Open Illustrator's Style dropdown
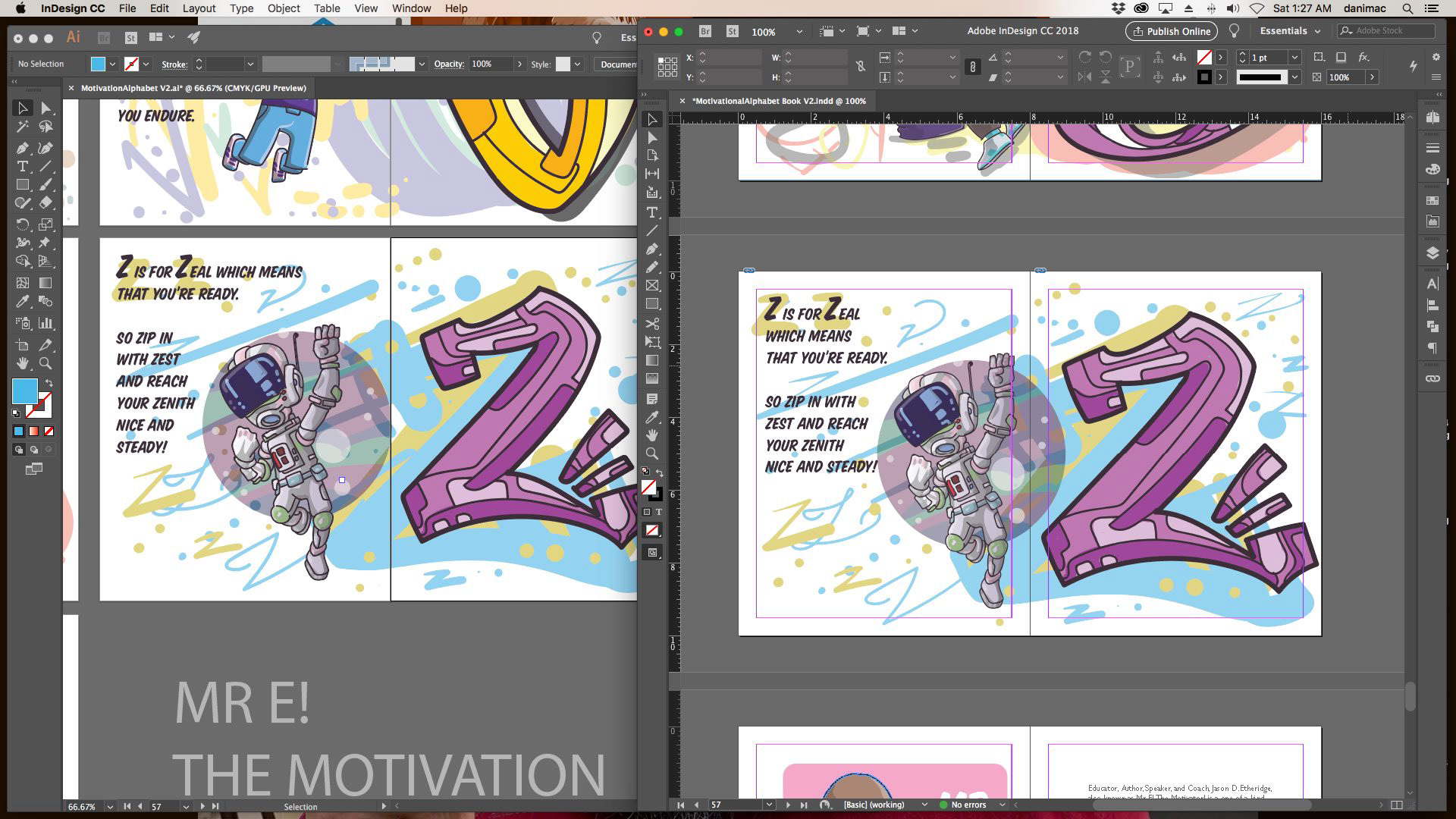Viewport: 1456px width, 819px height. (x=577, y=64)
